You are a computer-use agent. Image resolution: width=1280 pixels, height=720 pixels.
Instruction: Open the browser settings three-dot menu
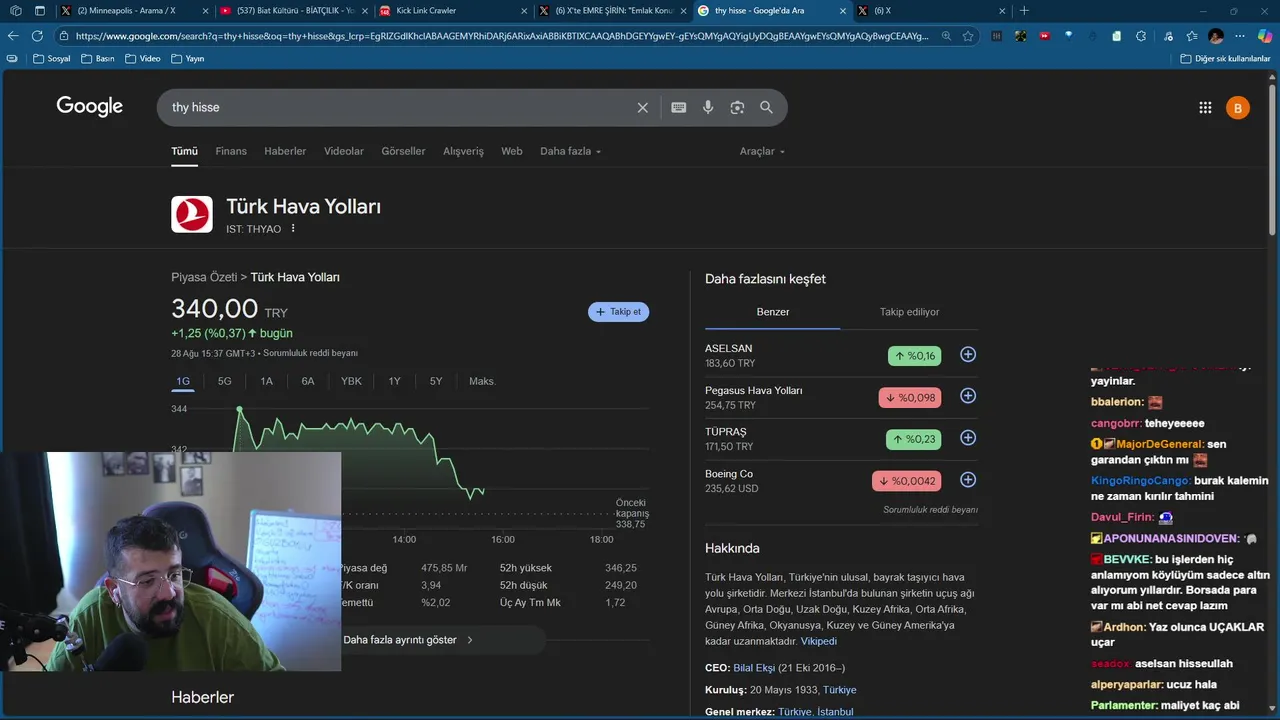(1240, 36)
